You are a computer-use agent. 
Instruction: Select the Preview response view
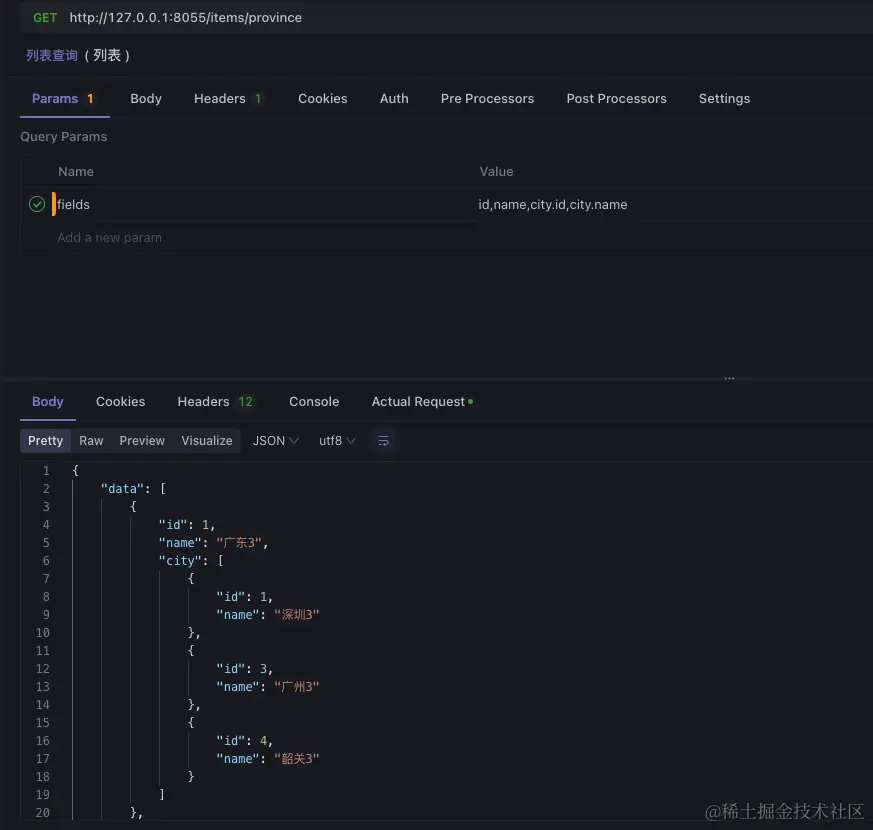[142, 441]
